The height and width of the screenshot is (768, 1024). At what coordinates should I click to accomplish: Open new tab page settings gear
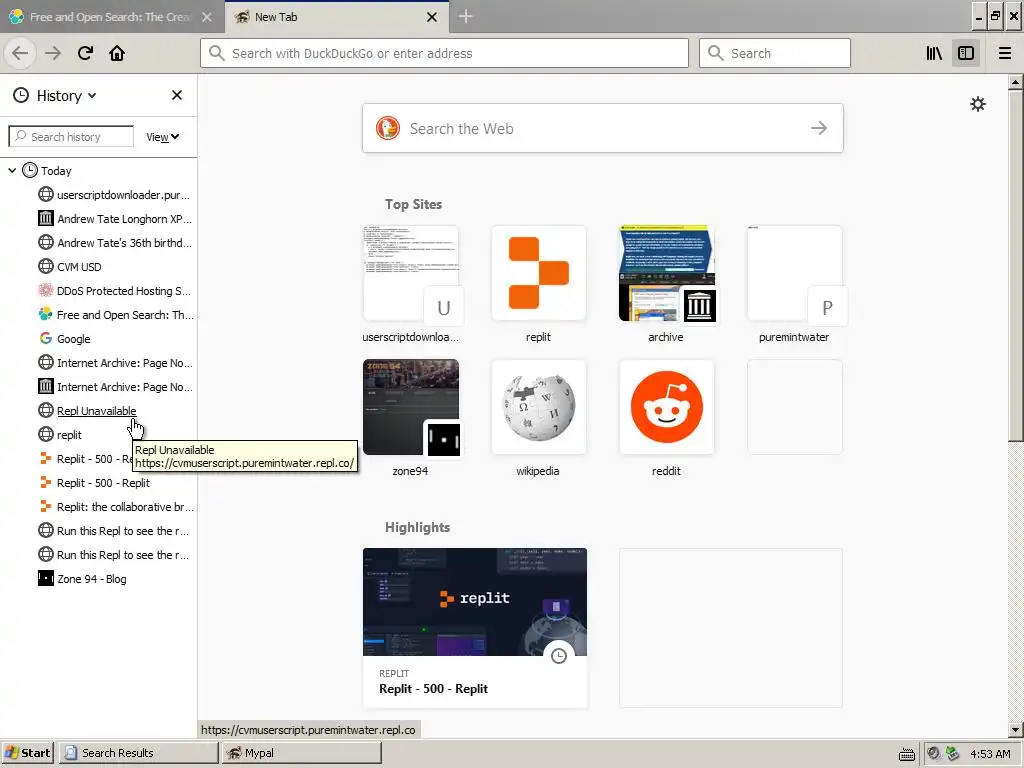coord(978,104)
